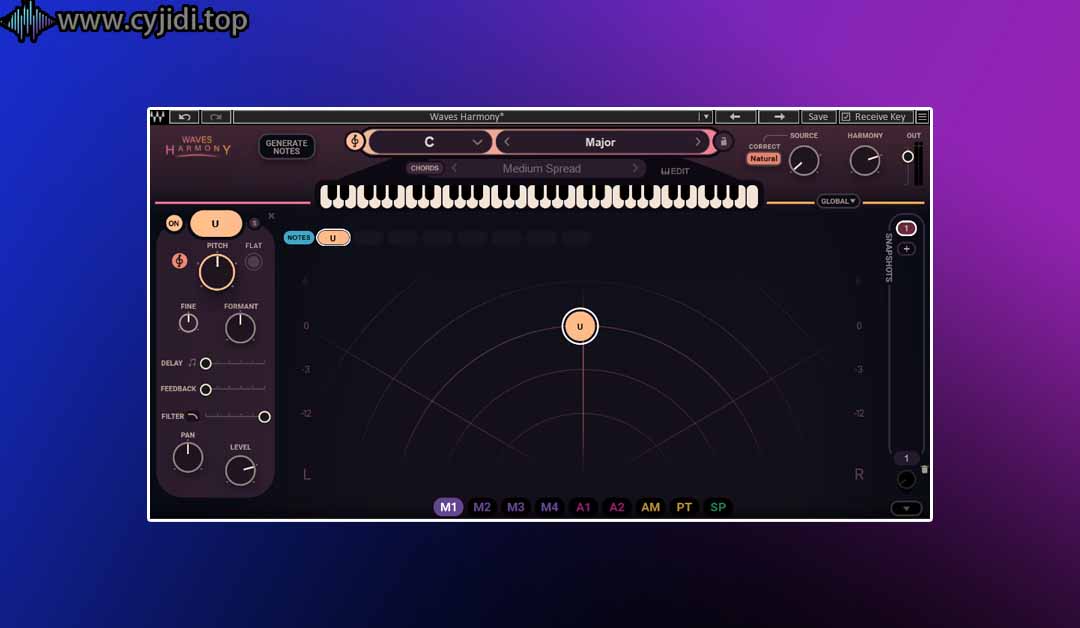Image resolution: width=1080 pixels, height=628 pixels.
Task: Expand the snapshots panel down arrow
Action: tap(906, 508)
